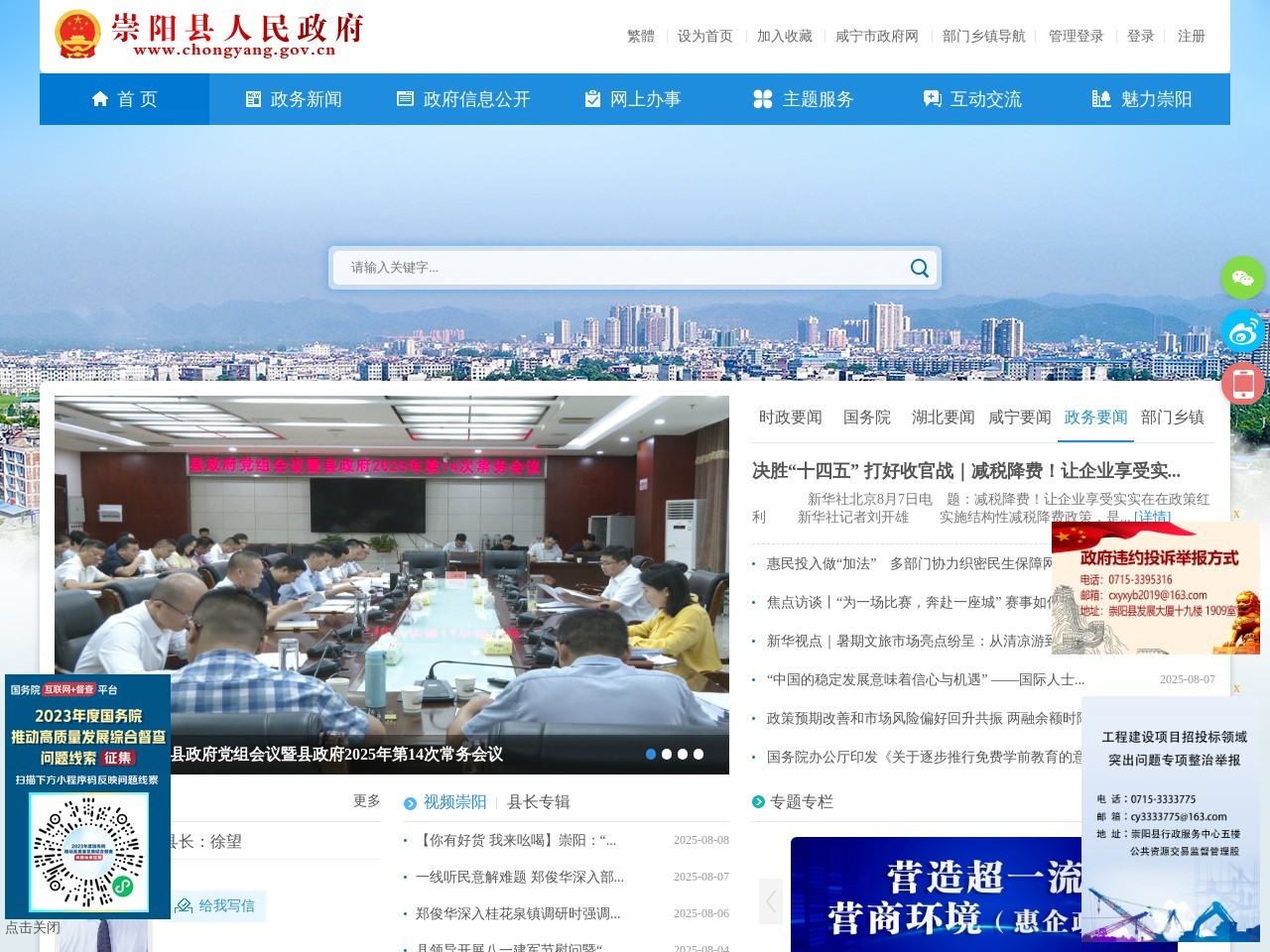Select the 网上办事 checkmark icon
The image size is (1270, 952).
click(591, 98)
